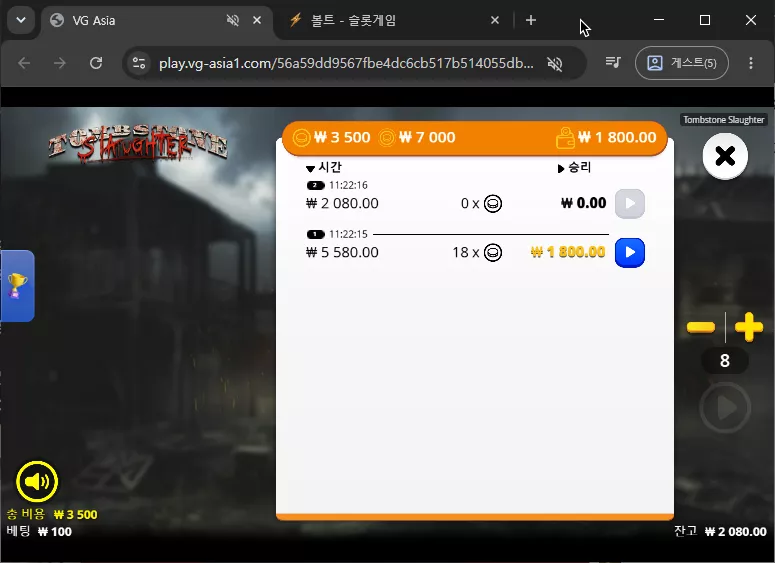Select the ₩ 1 800.00 win amount in row 1
The width and height of the screenshot is (775, 563).
click(568, 252)
